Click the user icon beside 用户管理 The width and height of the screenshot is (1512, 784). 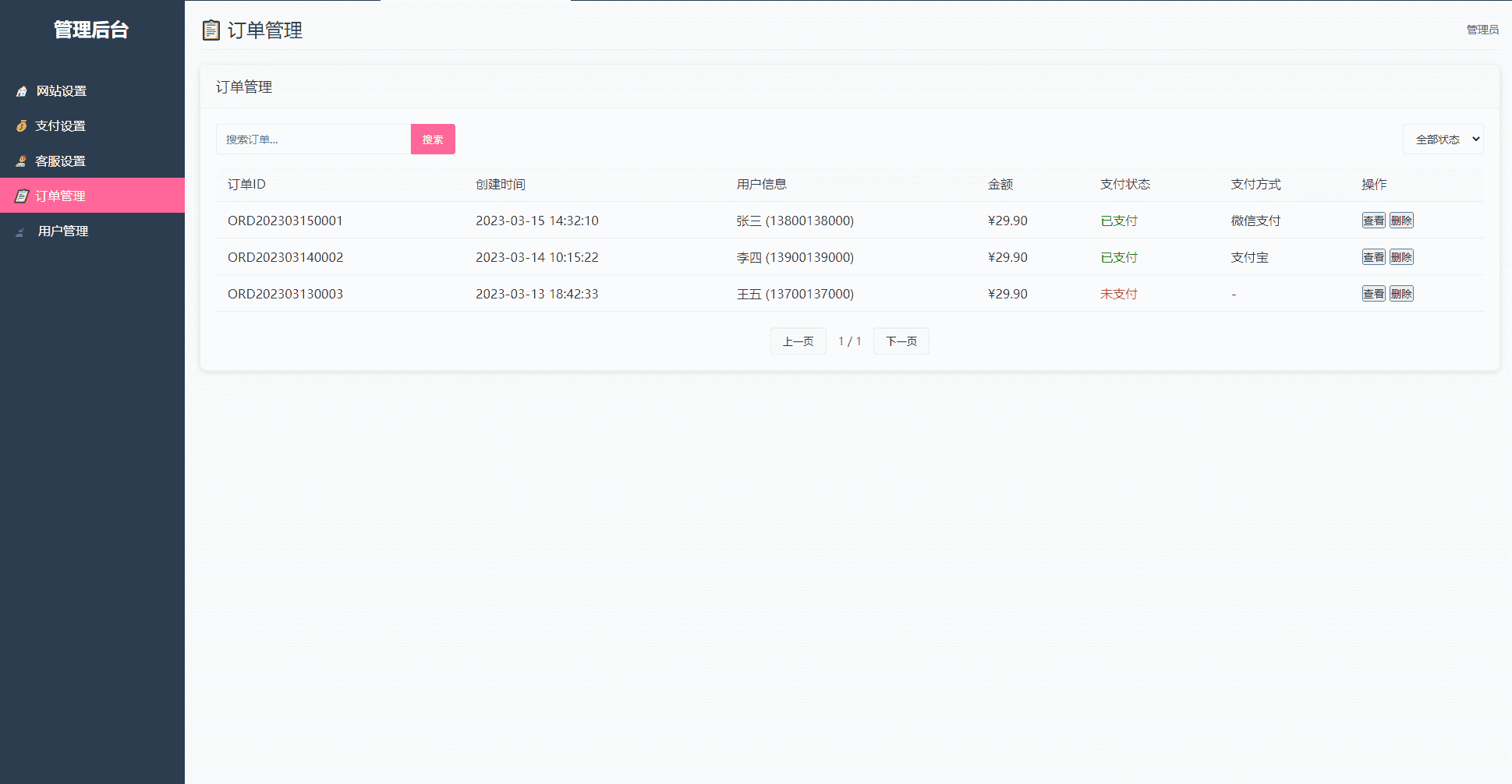pos(21,231)
